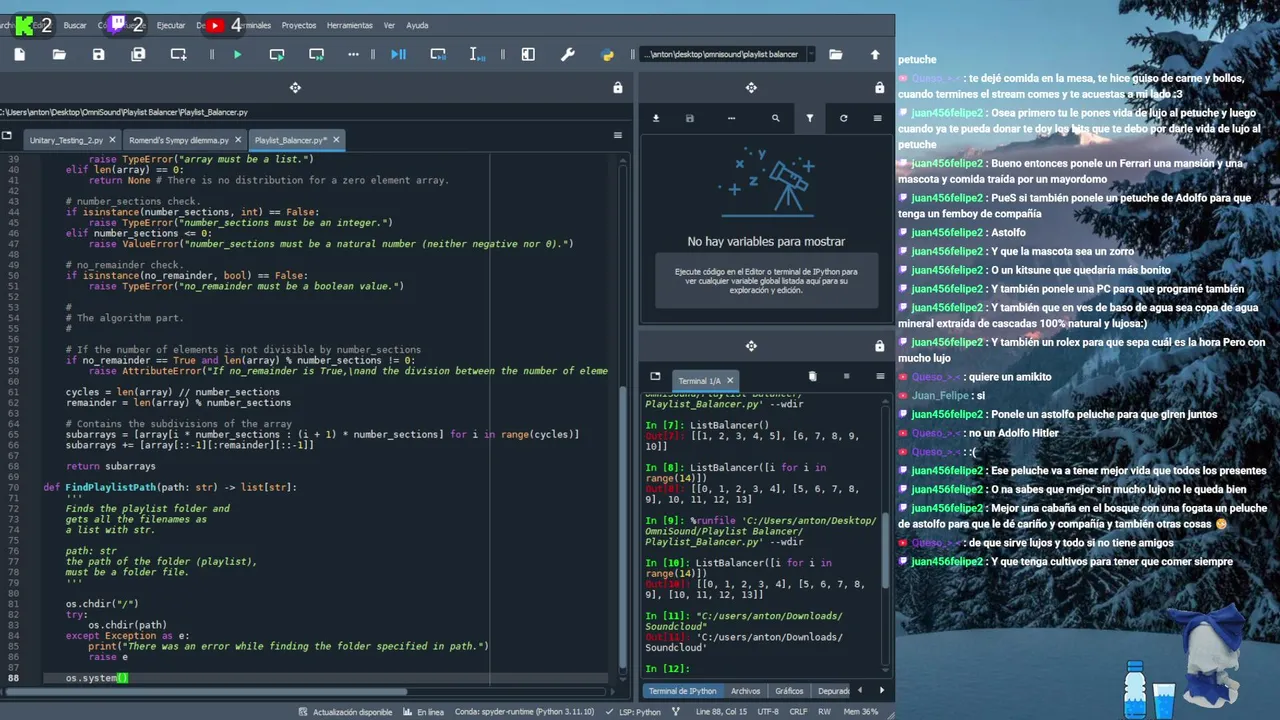This screenshot has height=720, width=1280.
Task: Show earlier pane tabs with left arrow
Action: tap(860, 690)
